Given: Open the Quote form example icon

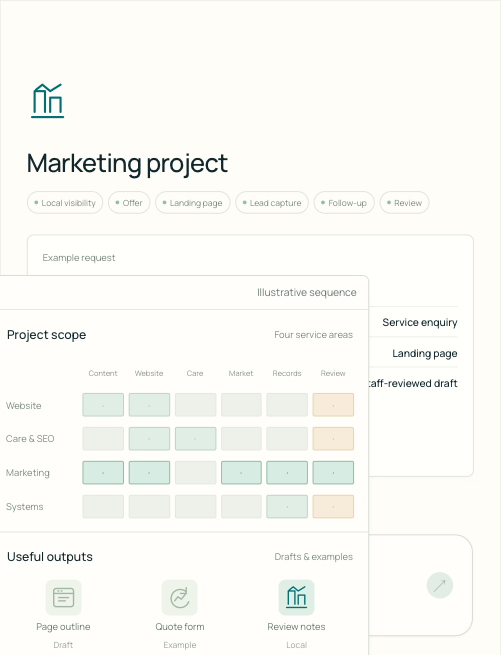Looking at the screenshot, I should [180, 597].
